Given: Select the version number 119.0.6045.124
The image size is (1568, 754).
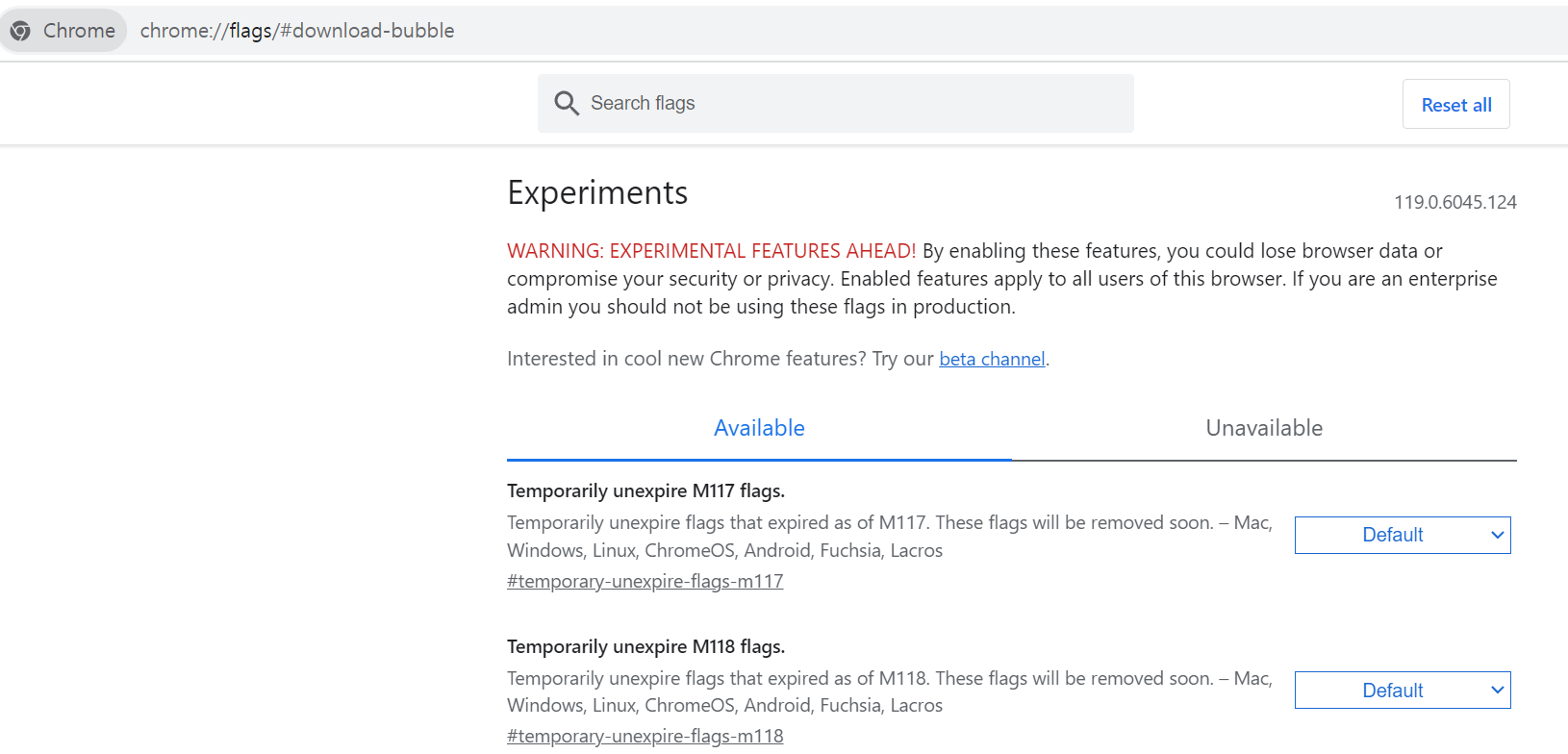Looking at the screenshot, I should click(1455, 202).
